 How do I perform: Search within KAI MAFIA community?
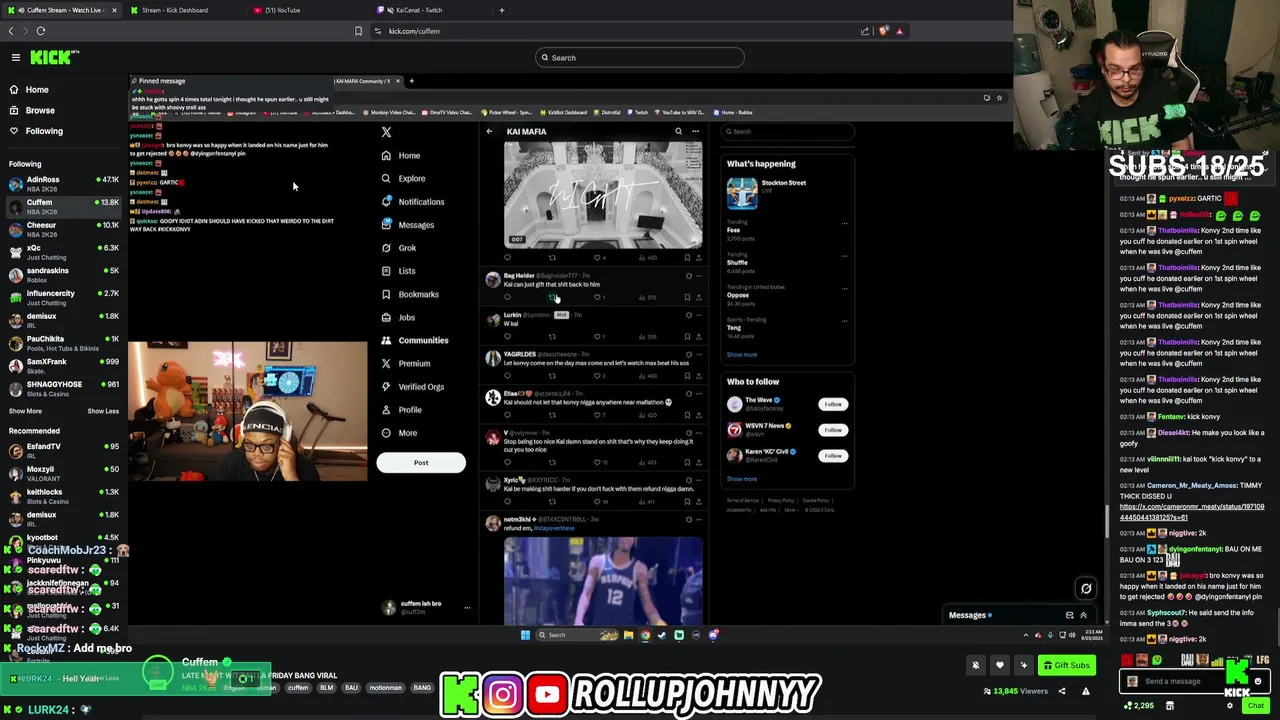click(678, 132)
